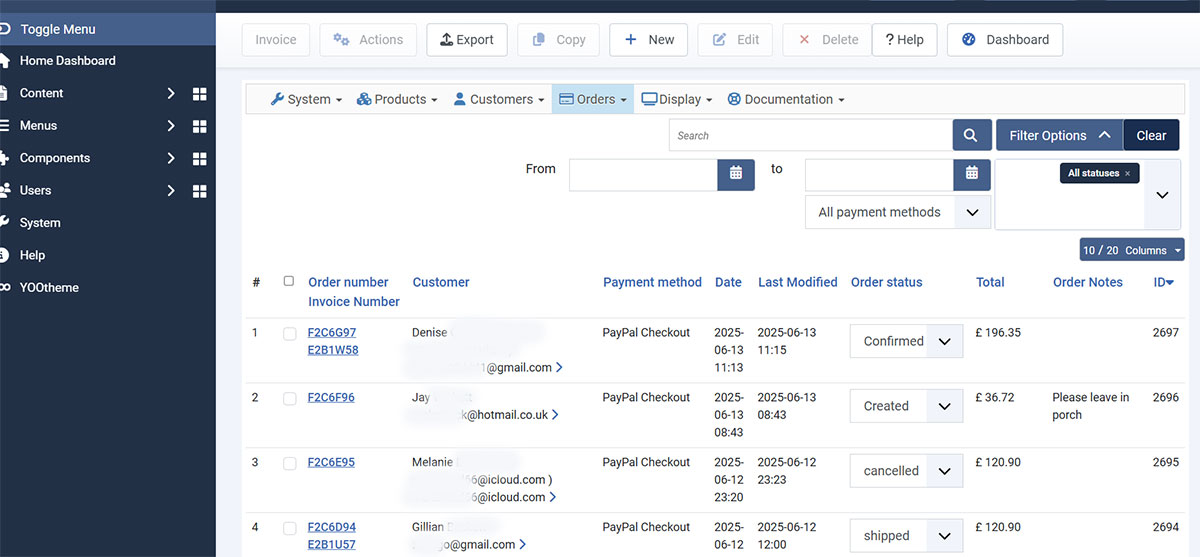Click the Help toolbar button
The width and height of the screenshot is (1200, 557).
[904, 40]
